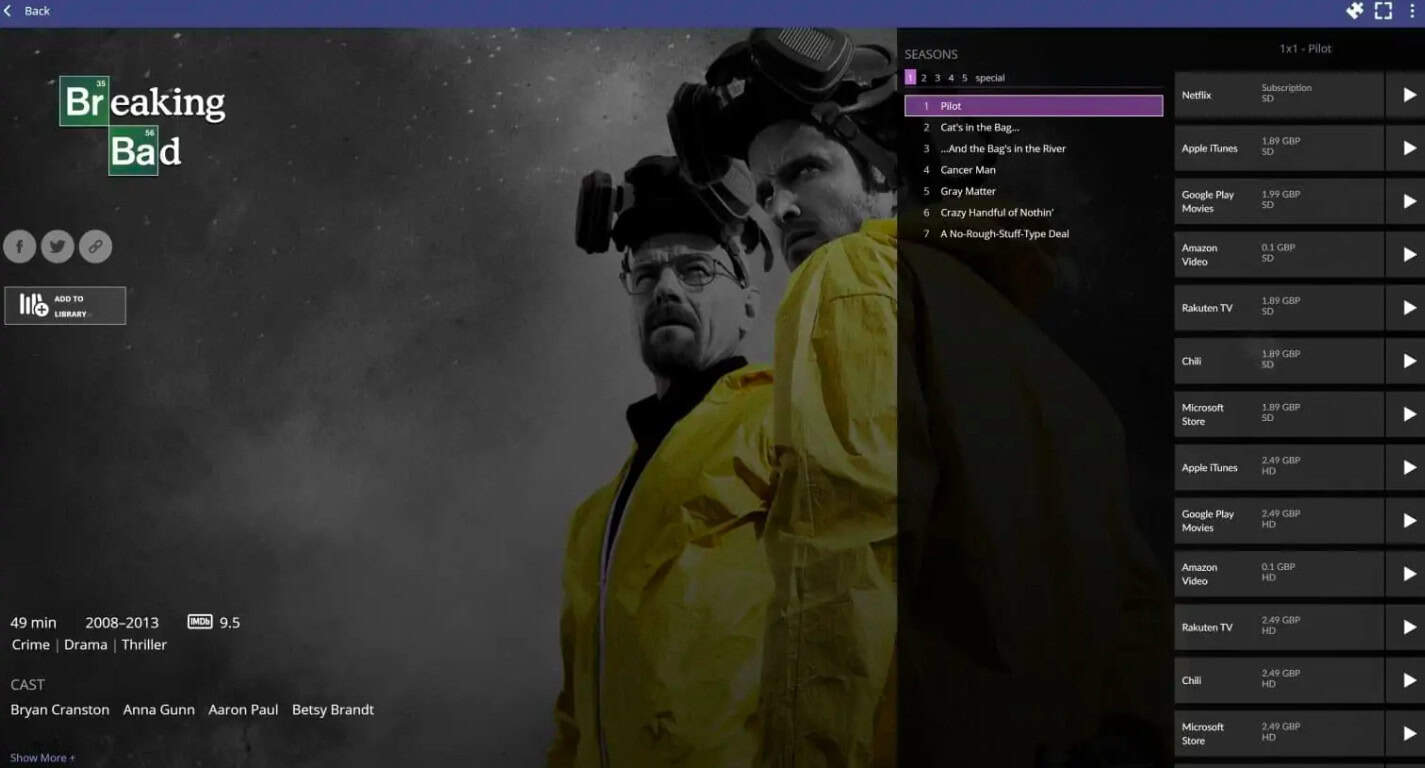Play Rakuten TV 2.49 GBP HD stream

click(x=1410, y=627)
